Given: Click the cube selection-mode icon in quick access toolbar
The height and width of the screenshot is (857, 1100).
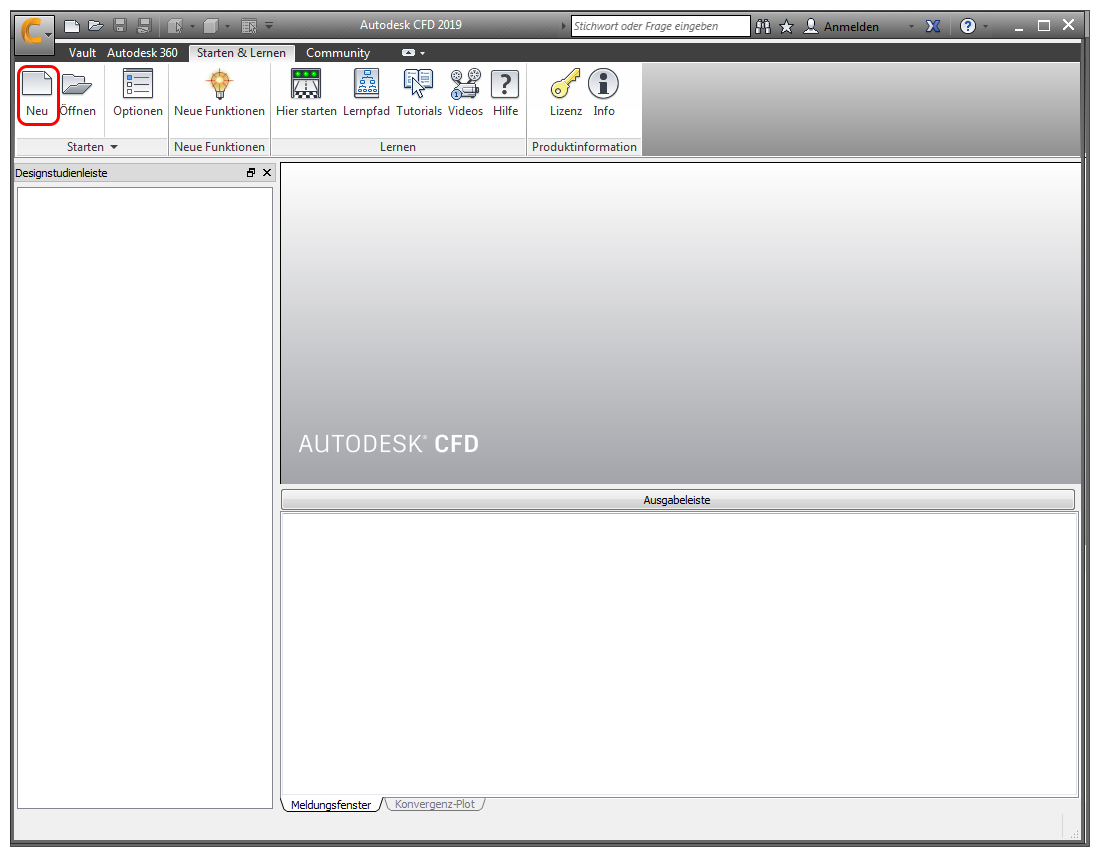Looking at the screenshot, I should point(175,27).
